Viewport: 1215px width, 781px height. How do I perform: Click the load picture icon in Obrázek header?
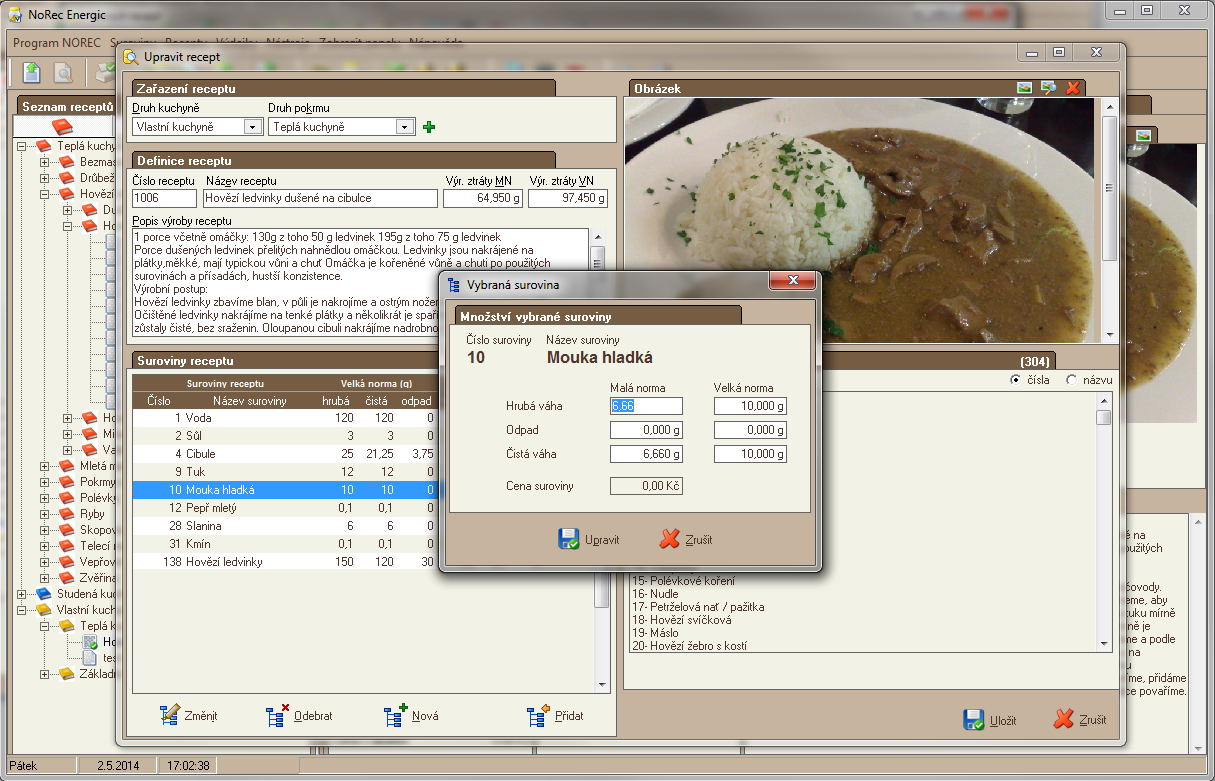click(1024, 88)
